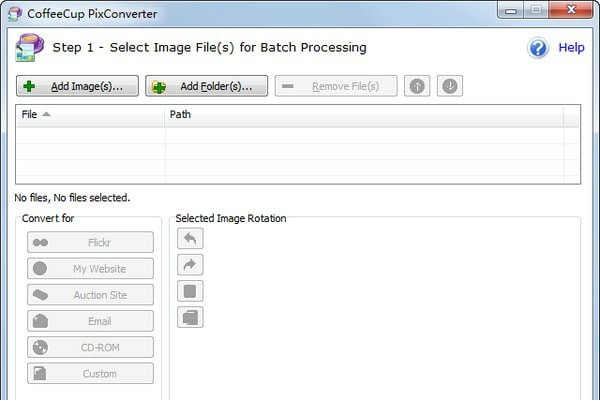This screenshot has height=416, width=600.
Task: Select the My Website conversion option
Action: [x=91, y=268]
